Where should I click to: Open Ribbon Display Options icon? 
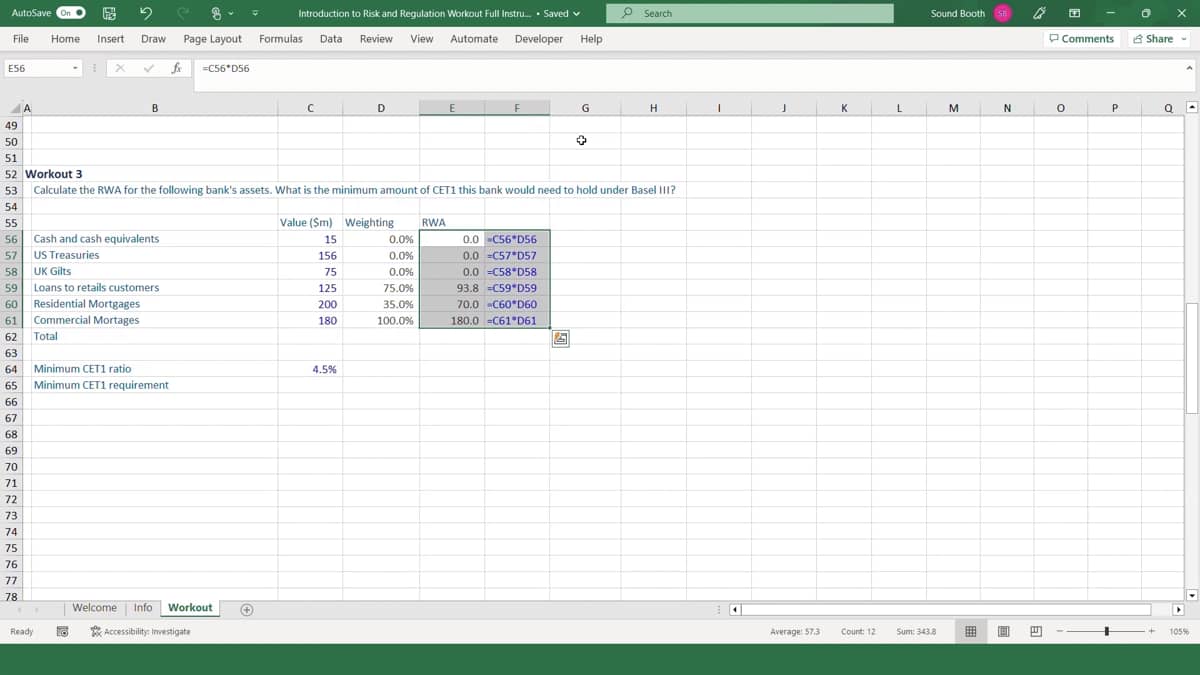pyautogui.click(x=1074, y=13)
